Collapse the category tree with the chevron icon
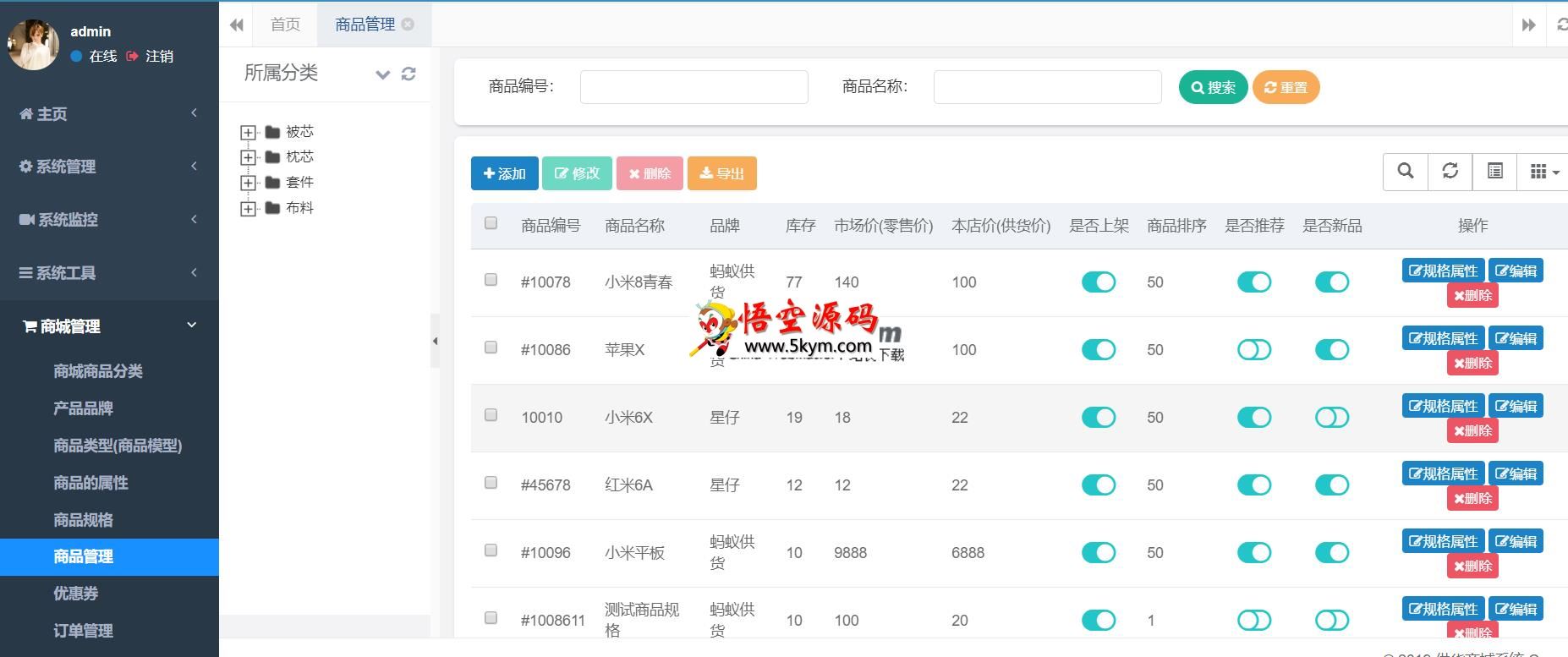The width and height of the screenshot is (1568, 657). point(383,74)
